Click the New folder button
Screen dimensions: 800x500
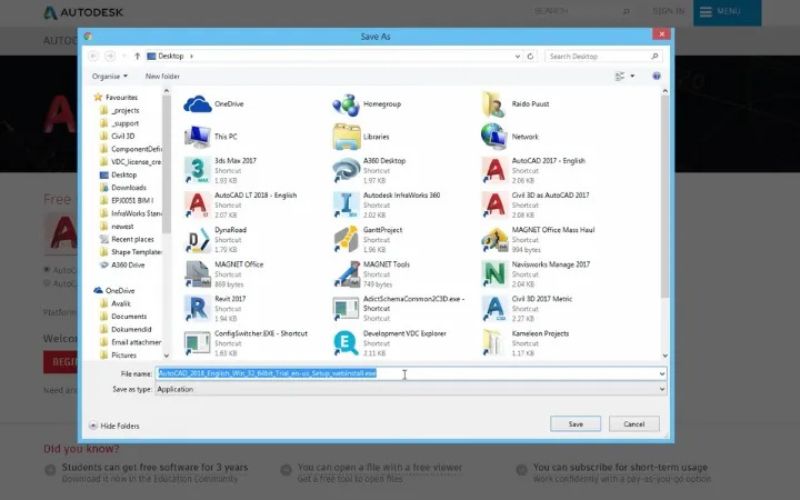(x=162, y=77)
